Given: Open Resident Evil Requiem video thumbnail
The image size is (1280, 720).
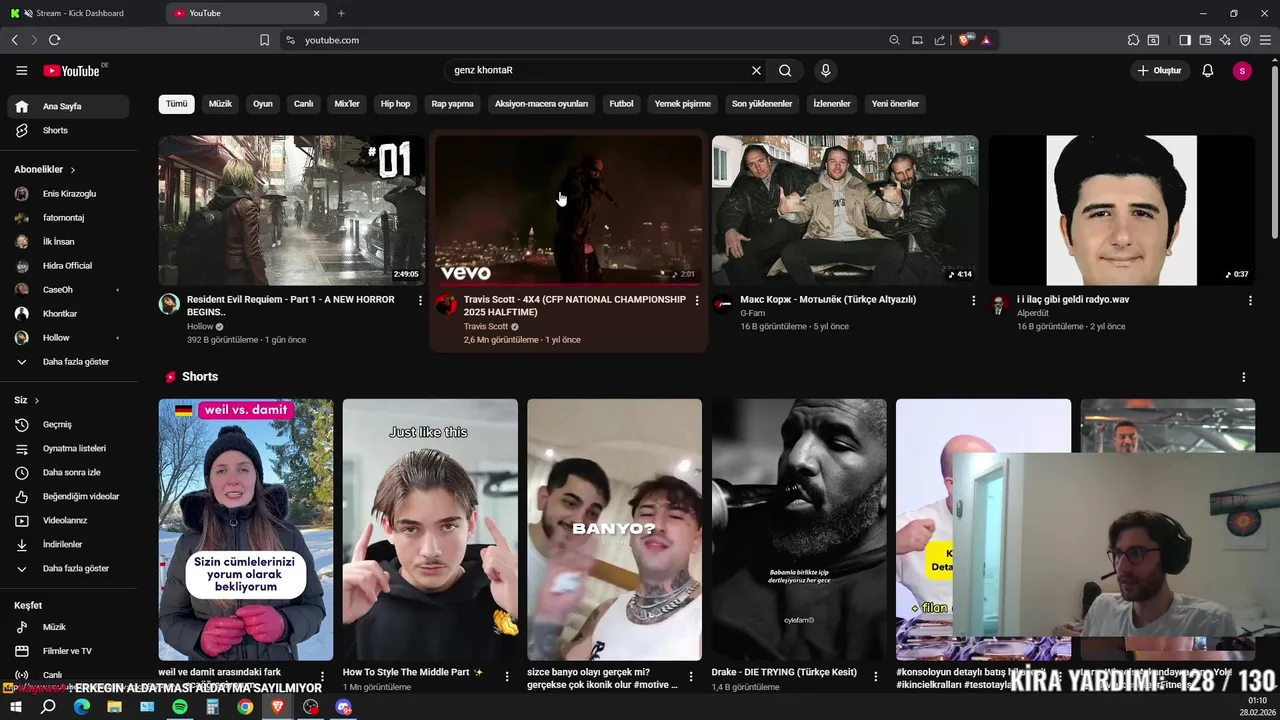Looking at the screenshot, I should (x=292, y=210).
